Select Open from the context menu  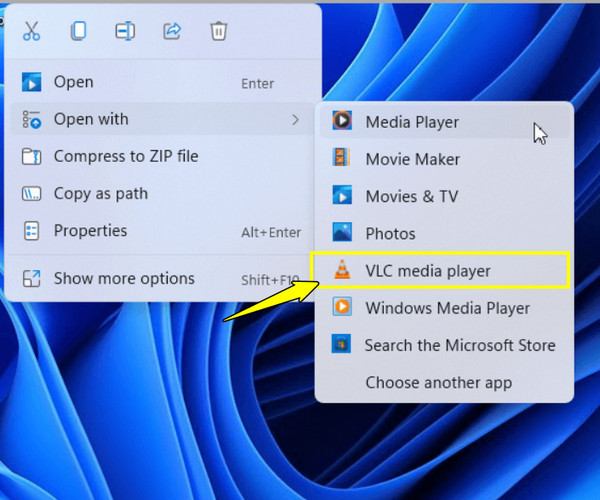point(74,82)
